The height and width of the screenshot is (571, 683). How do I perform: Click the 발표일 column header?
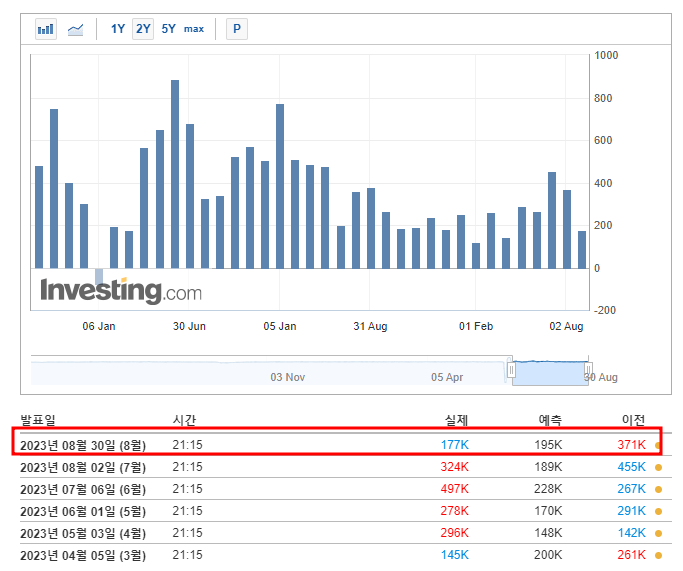coord(38,420)
